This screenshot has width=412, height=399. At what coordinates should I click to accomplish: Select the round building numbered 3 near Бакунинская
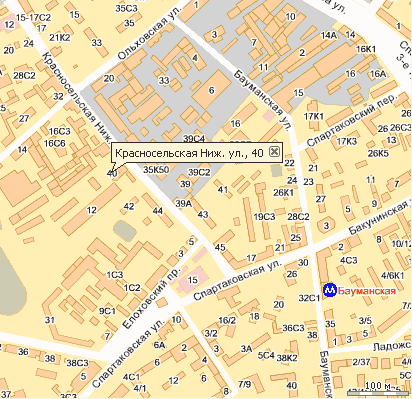click(326, 226)
